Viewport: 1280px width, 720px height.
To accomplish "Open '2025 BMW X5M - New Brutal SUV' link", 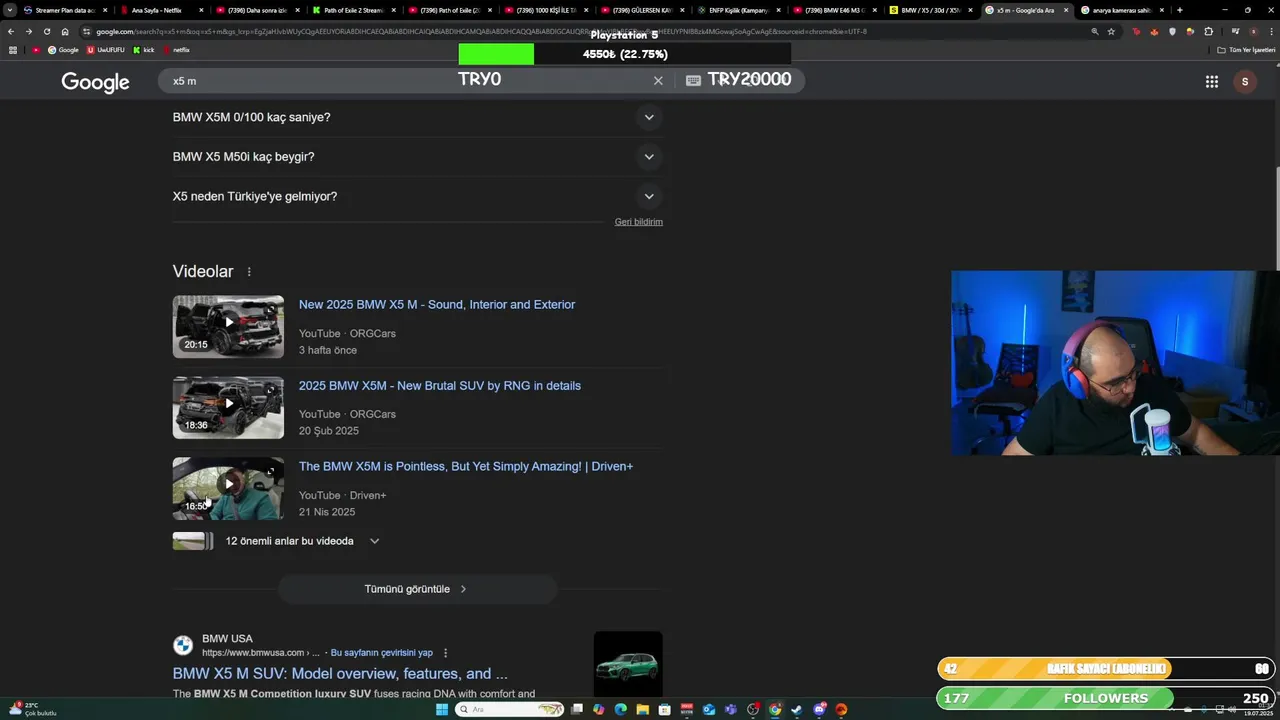I will 440,385.
